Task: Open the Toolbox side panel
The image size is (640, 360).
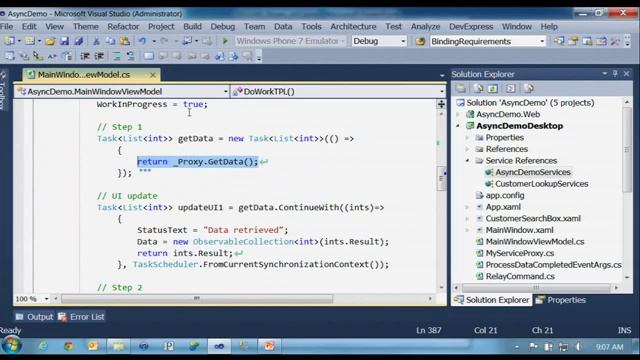Action: tap(3, 91)
